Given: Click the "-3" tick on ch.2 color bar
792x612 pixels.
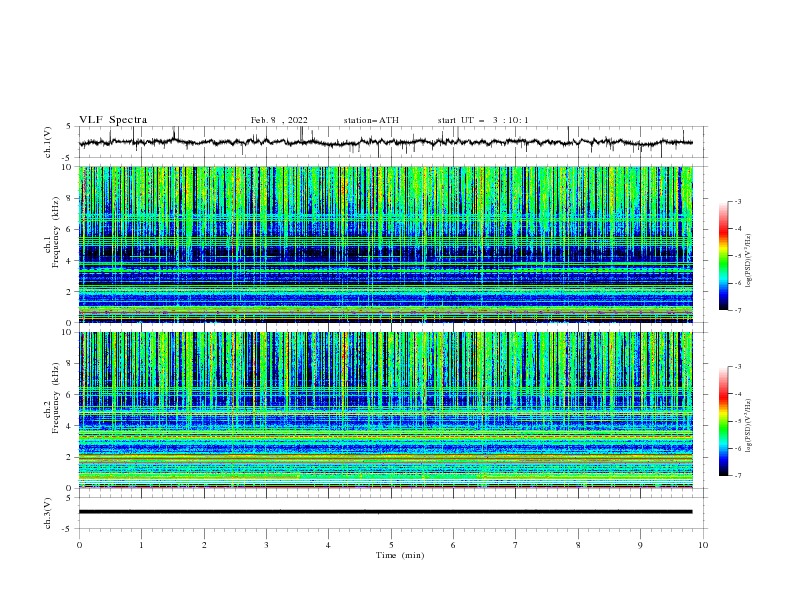Looking at the screenshot, I should point(738,367).
